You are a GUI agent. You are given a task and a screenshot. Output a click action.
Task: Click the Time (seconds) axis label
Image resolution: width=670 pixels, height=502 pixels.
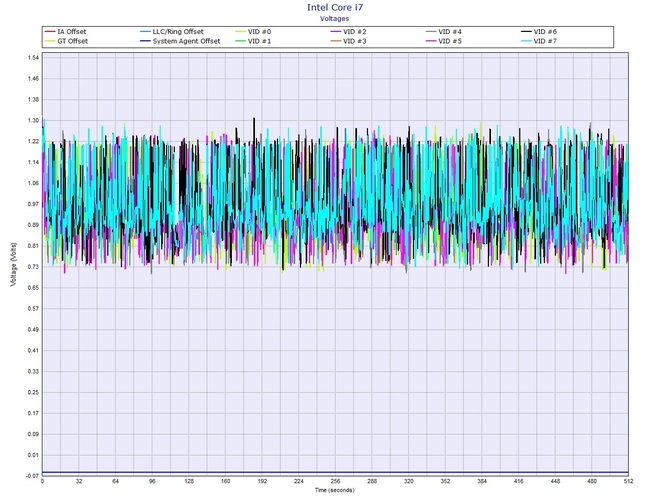[x=335, y=490]
